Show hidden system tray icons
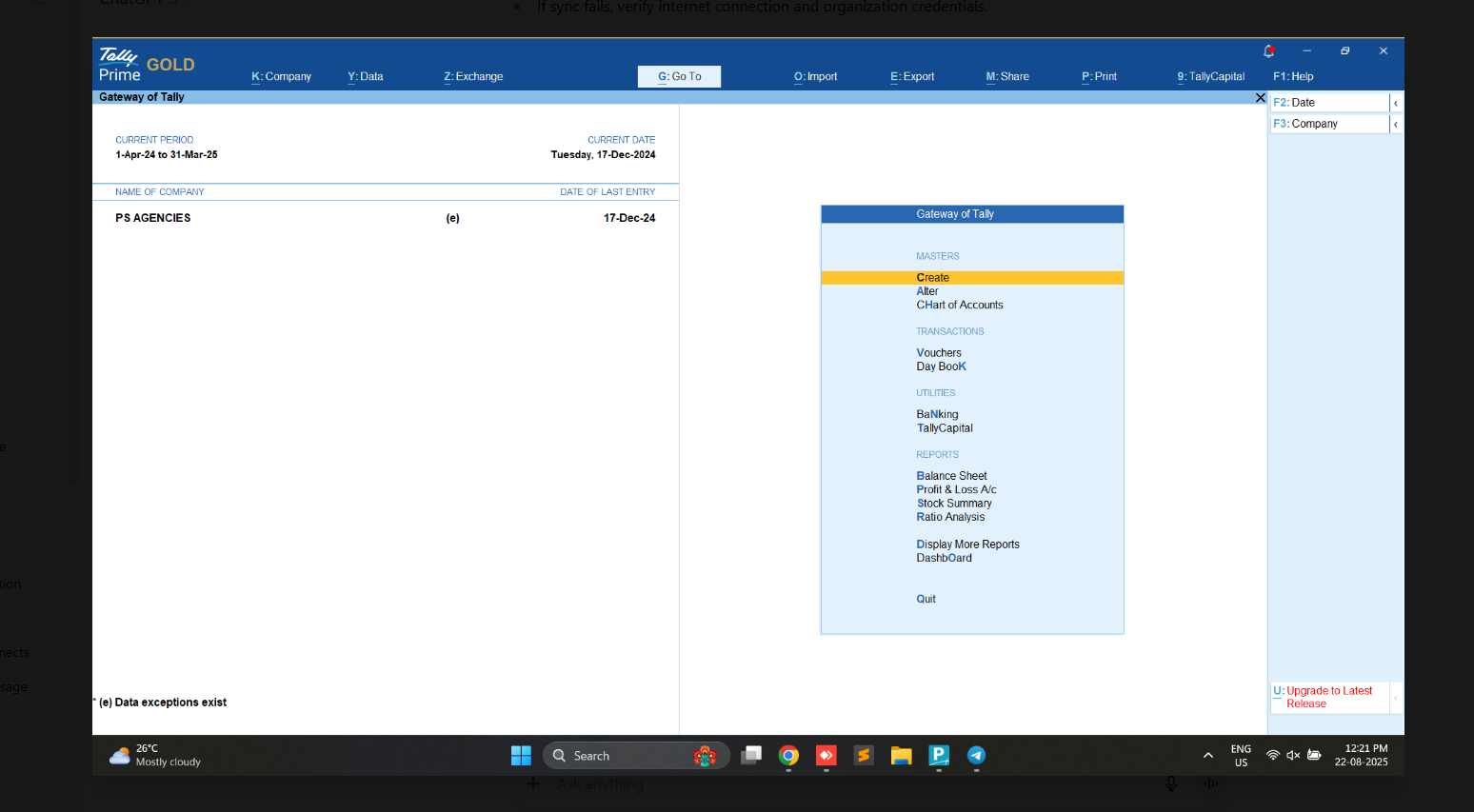The width and height of the screenshot is (1474, 812). (1208, 756)
